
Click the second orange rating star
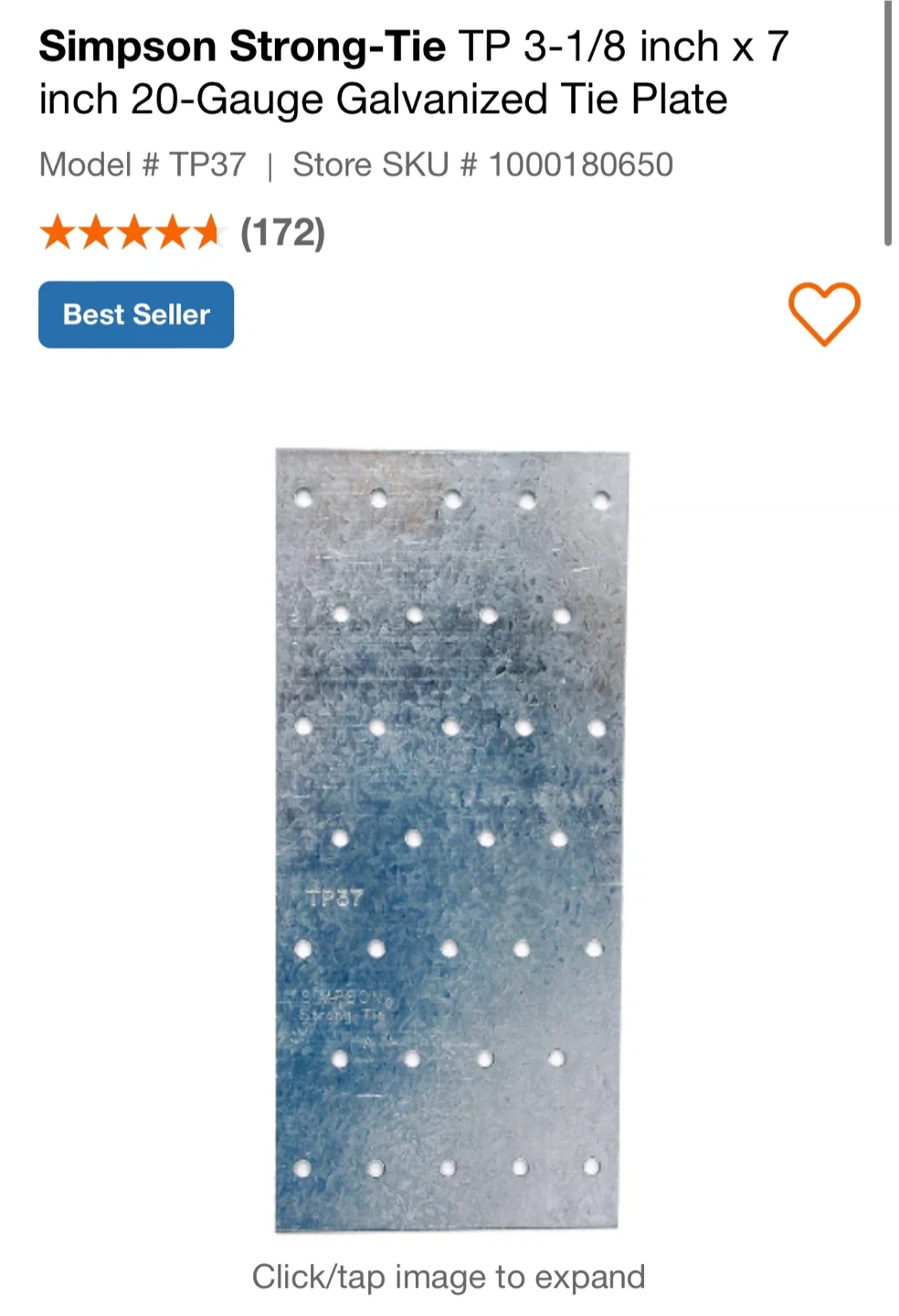pyautogui.click(x=95, y=232)
